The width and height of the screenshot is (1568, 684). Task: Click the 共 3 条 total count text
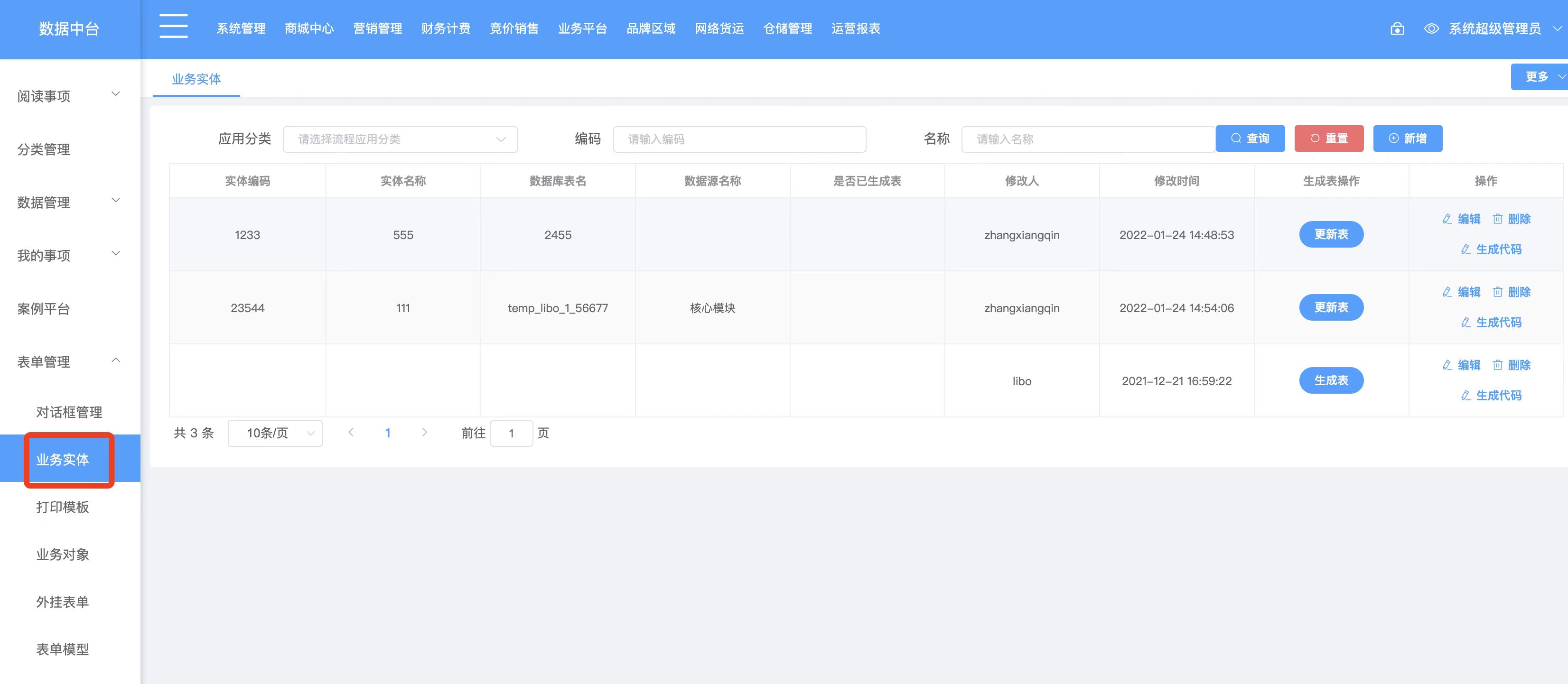point(194,433)
